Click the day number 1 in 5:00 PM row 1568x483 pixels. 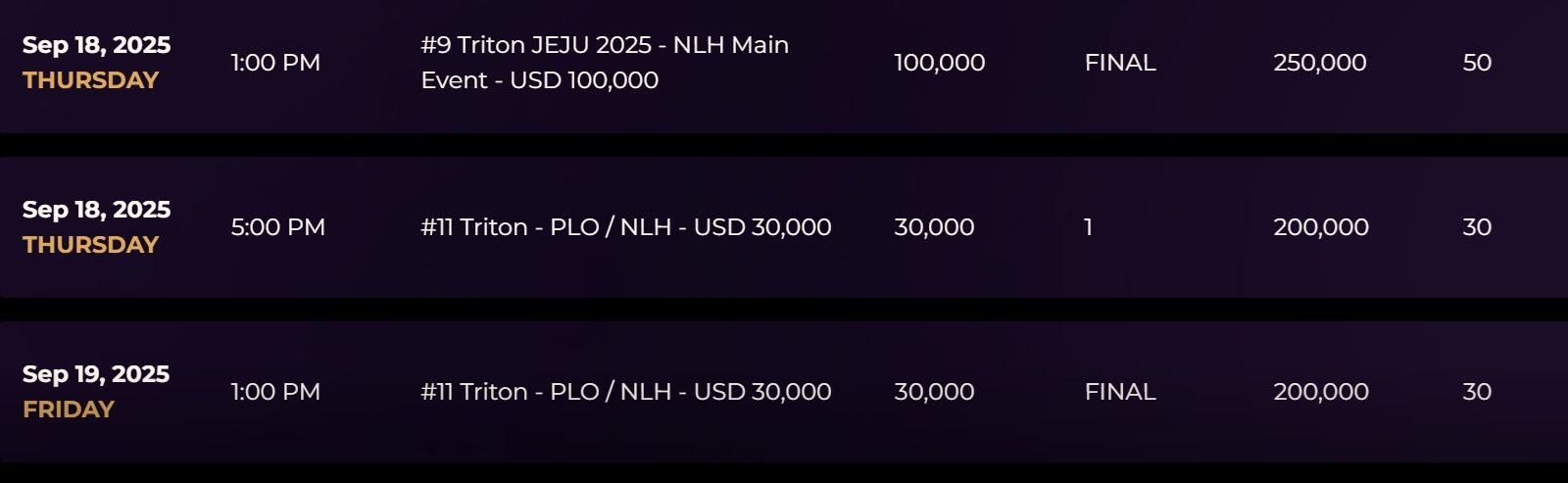click(1088, 227)
